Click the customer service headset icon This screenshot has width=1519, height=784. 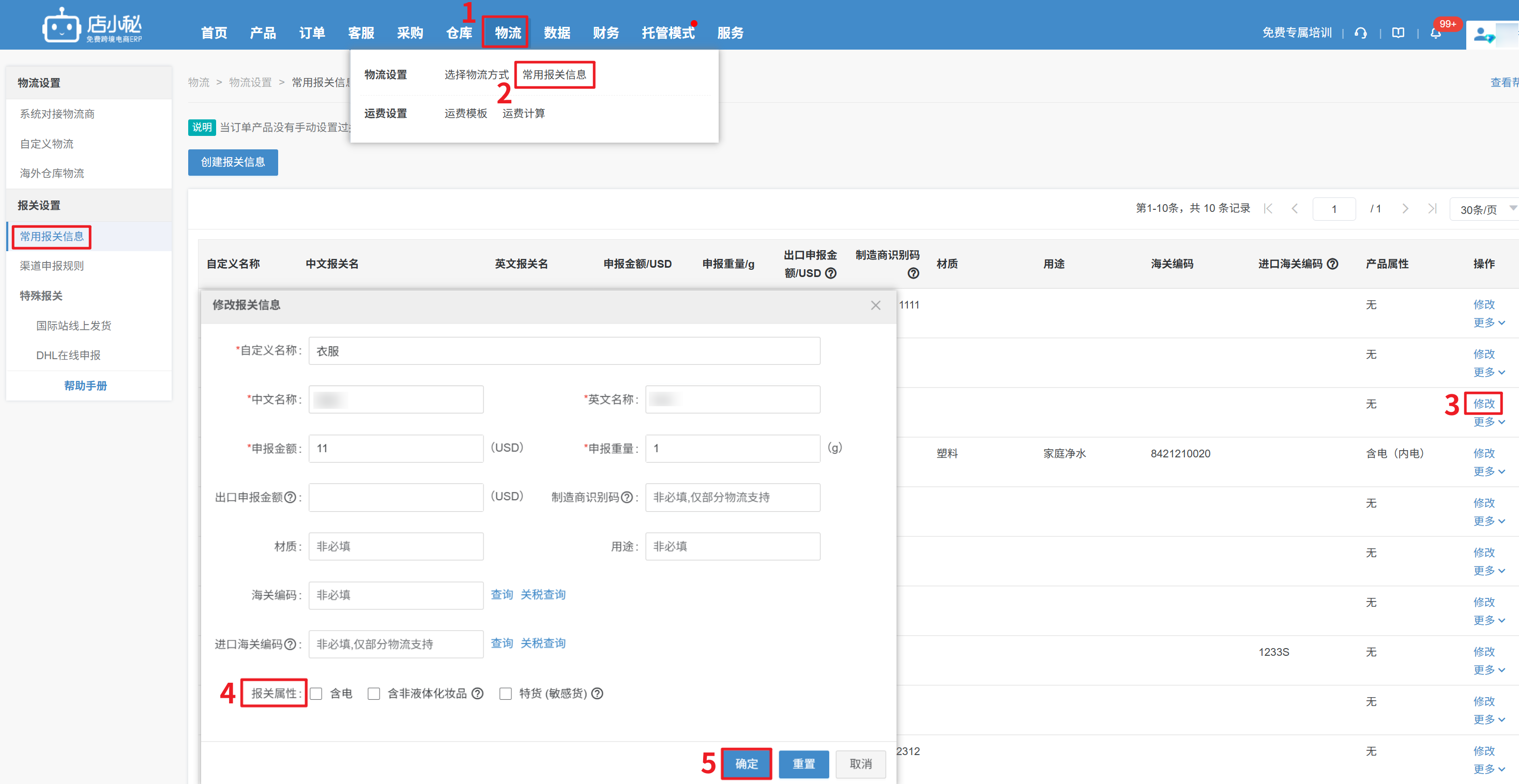click(x=1360, y=33)
